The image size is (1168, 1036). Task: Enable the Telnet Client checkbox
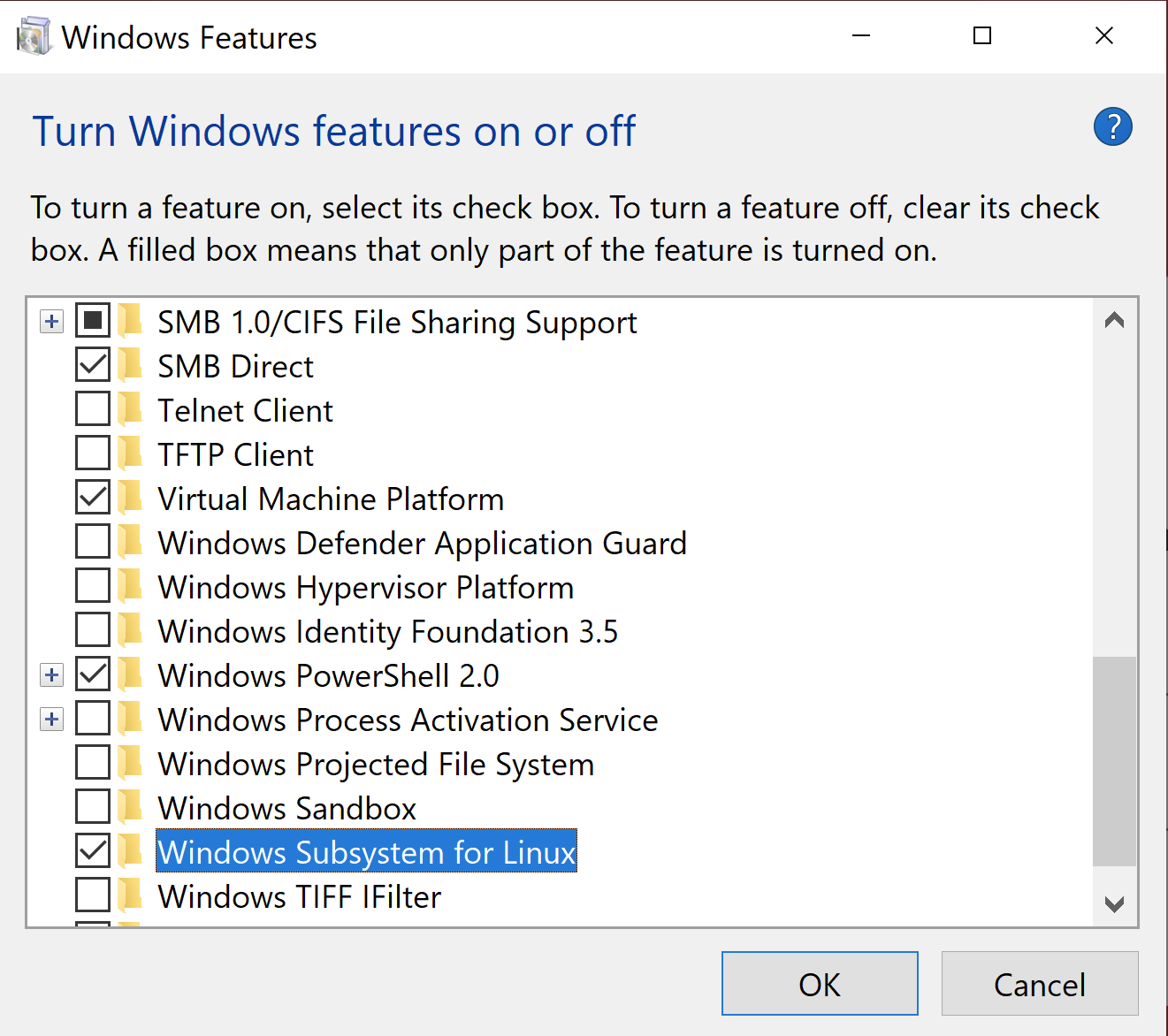(93, 409)
